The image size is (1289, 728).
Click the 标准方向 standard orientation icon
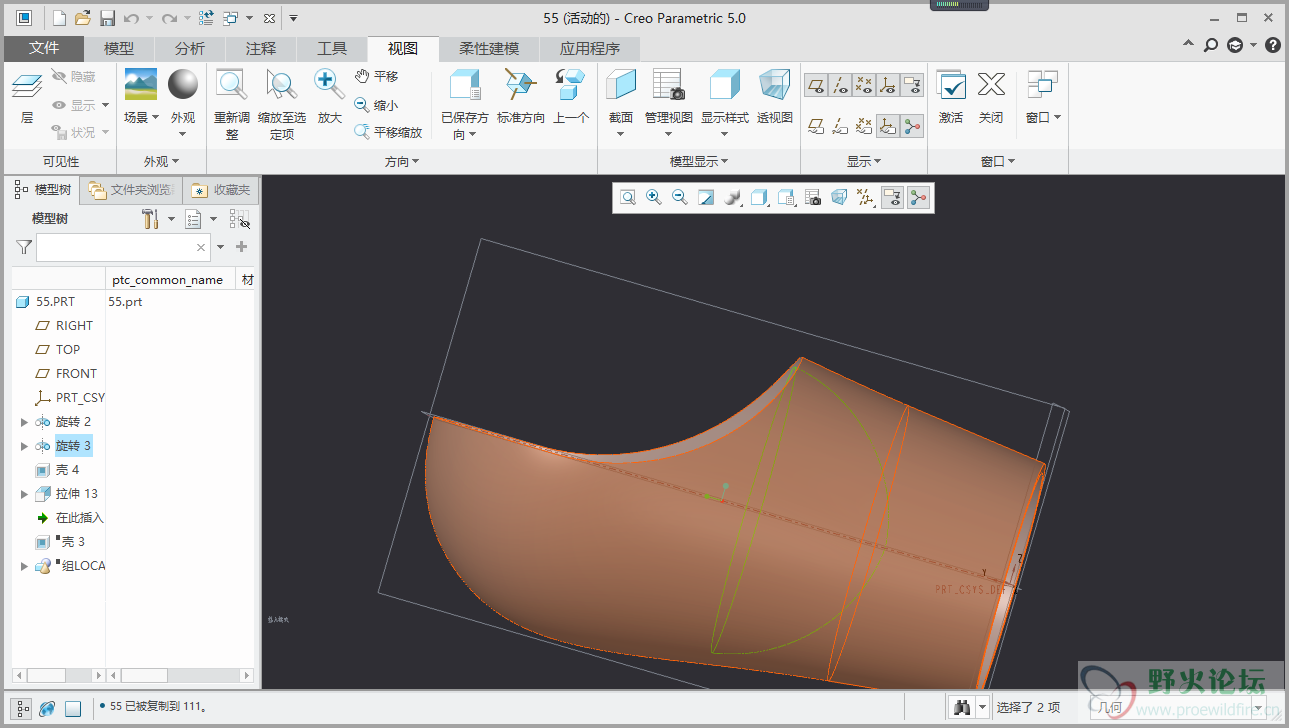coord(520,84)
